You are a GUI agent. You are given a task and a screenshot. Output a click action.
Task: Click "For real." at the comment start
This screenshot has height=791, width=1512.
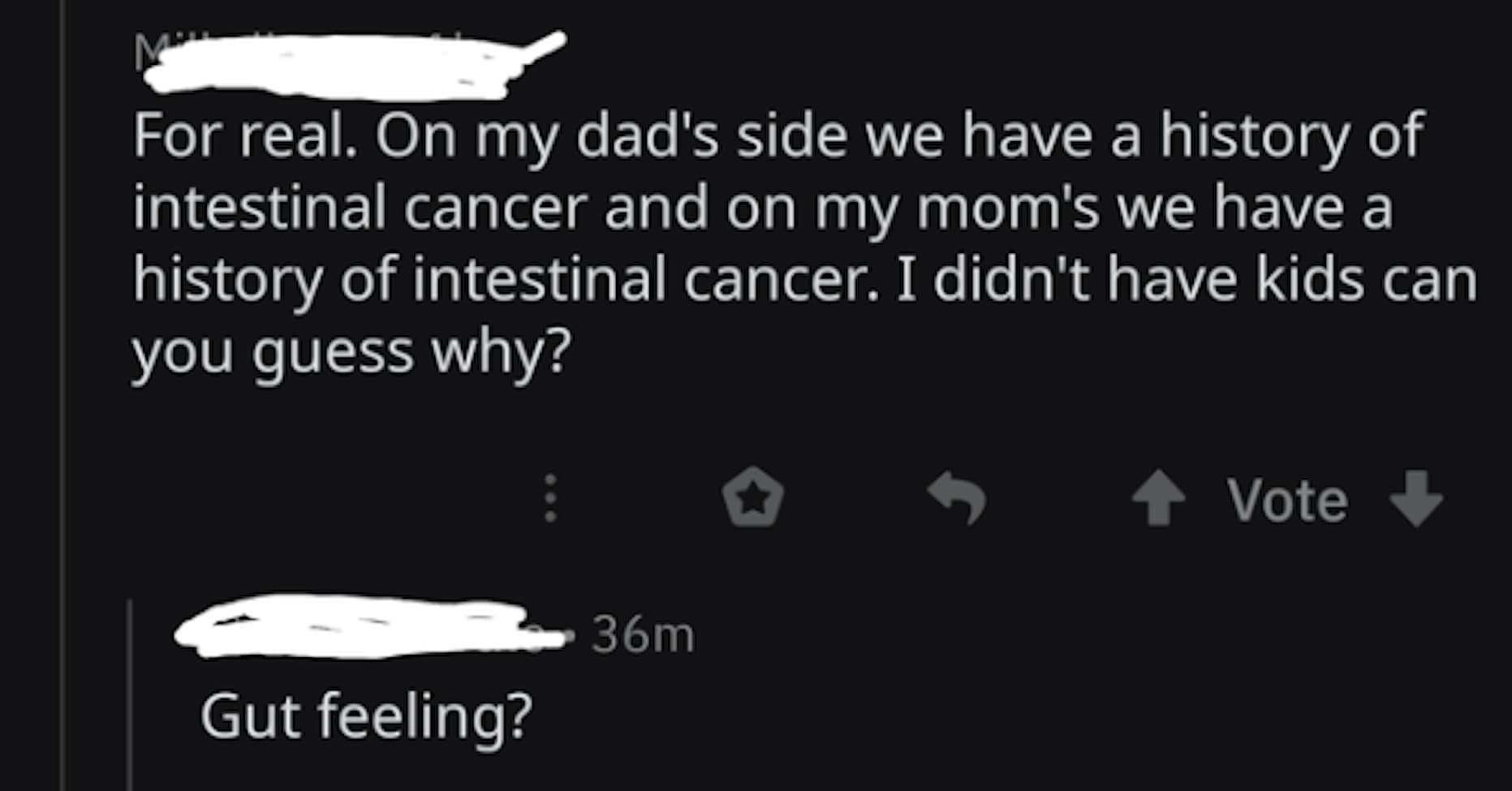tap(243, 136)
